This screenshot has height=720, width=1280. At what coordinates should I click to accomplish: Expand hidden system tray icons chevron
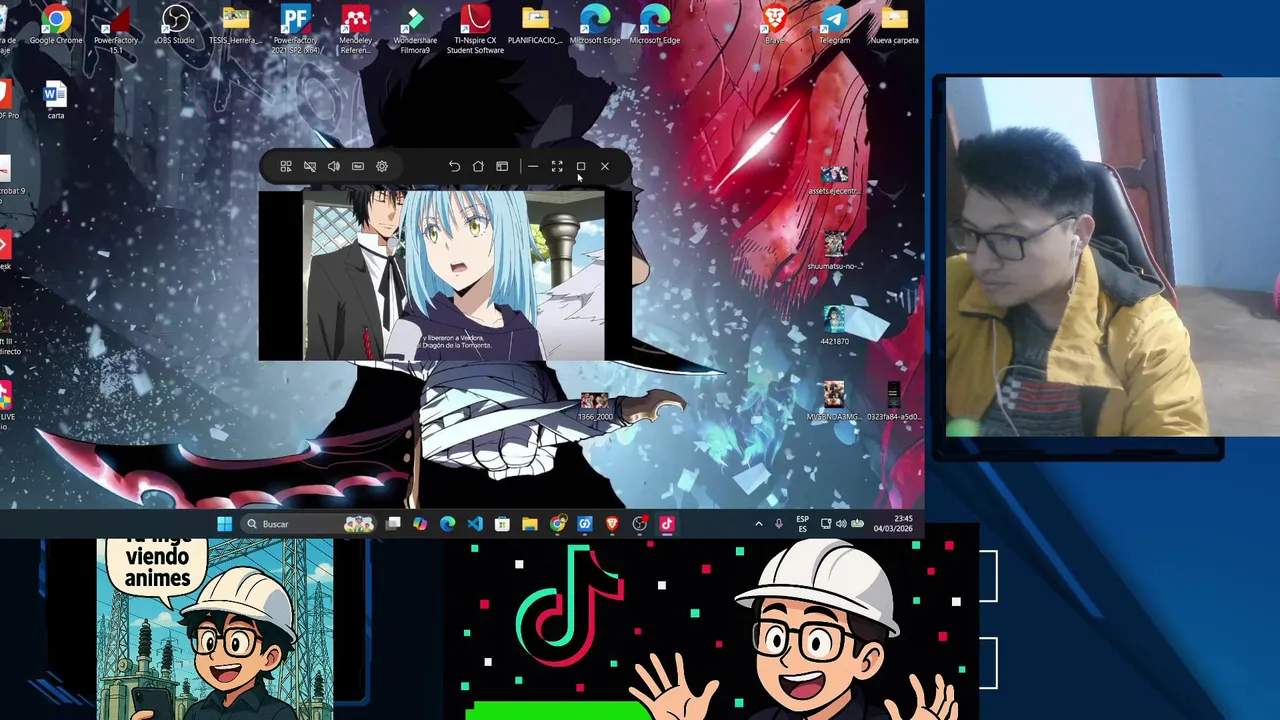coord(758,524)
